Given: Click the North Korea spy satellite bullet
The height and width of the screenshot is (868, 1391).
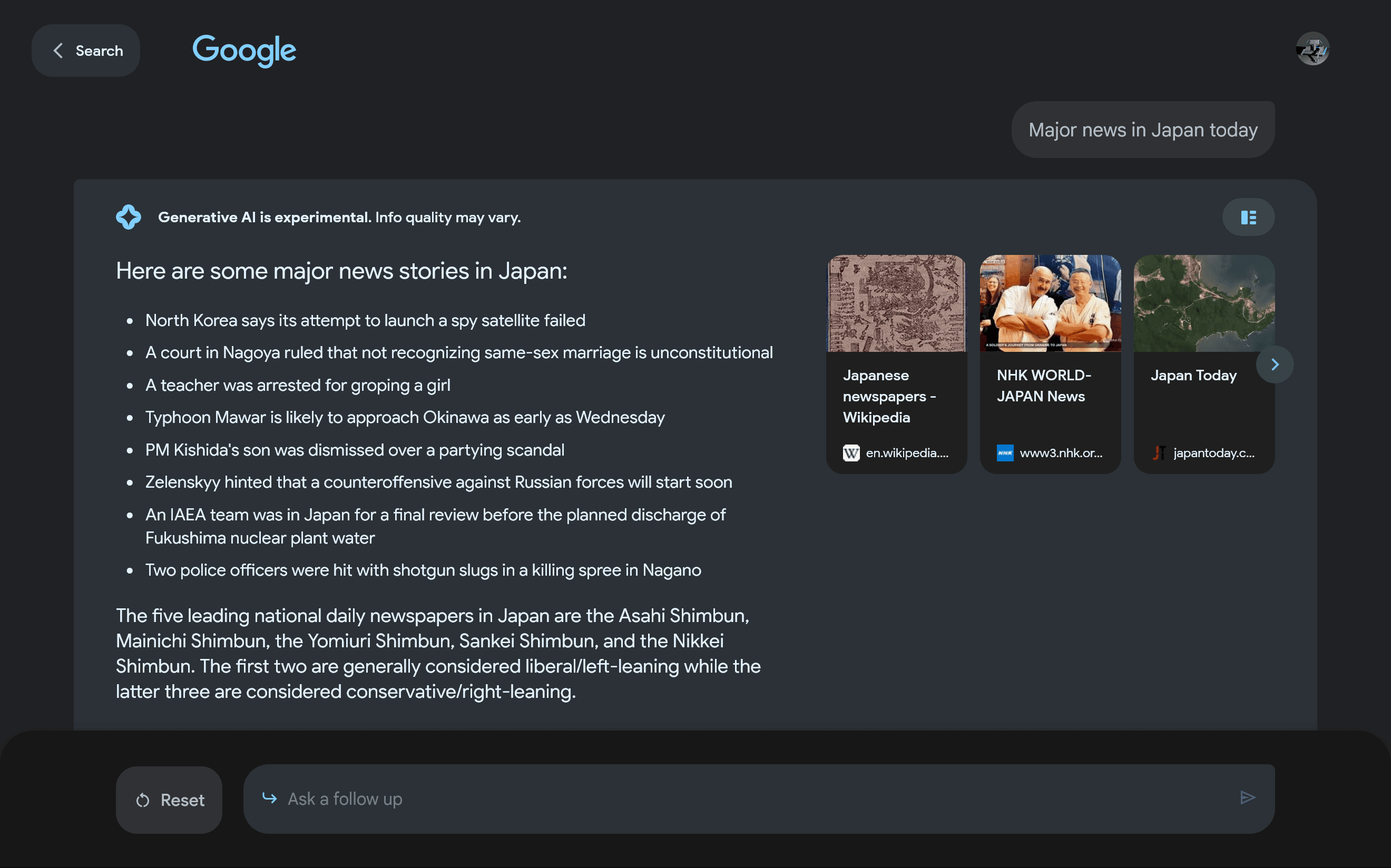Looking at the screenshot, I should click(365, 320).
